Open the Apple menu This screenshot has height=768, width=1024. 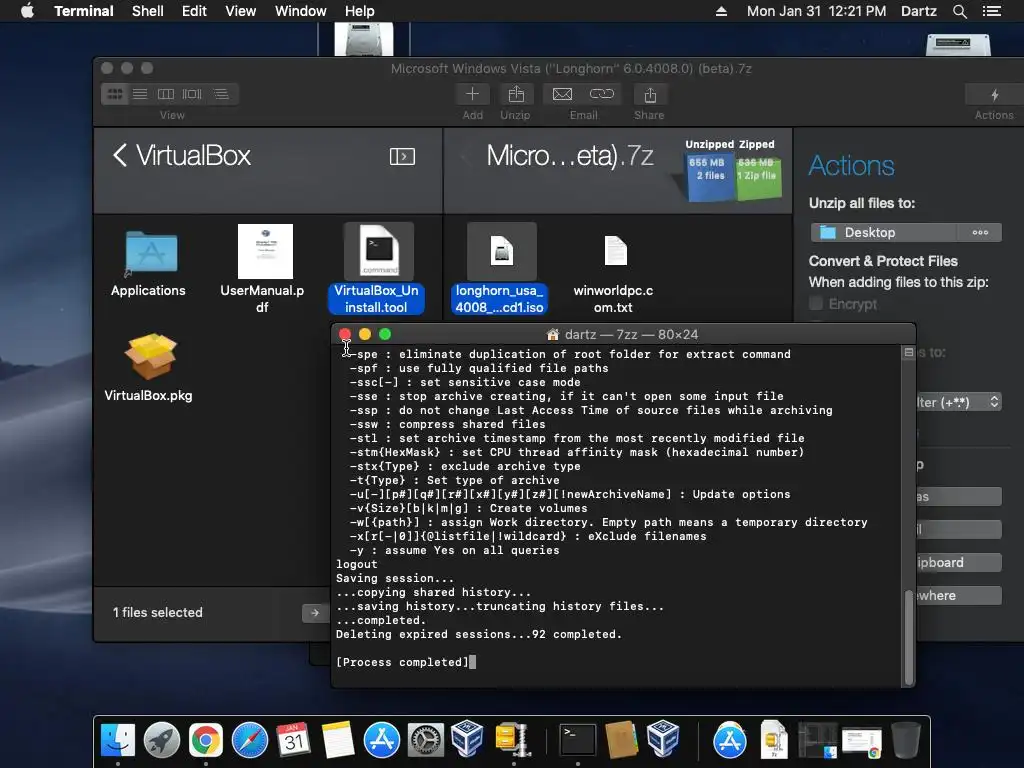[27, 11]
